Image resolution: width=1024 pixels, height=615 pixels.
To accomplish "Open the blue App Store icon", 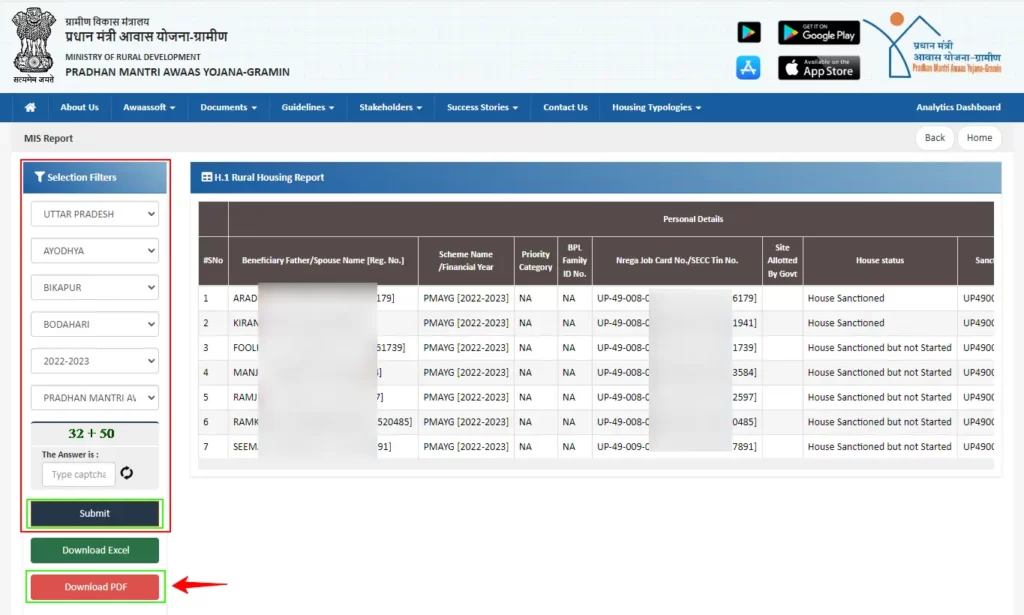I will pos(748,67).
